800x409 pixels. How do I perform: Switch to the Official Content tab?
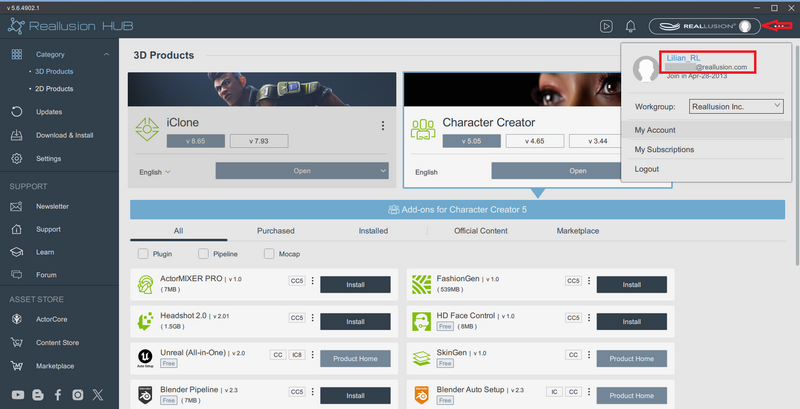(481, 231)
